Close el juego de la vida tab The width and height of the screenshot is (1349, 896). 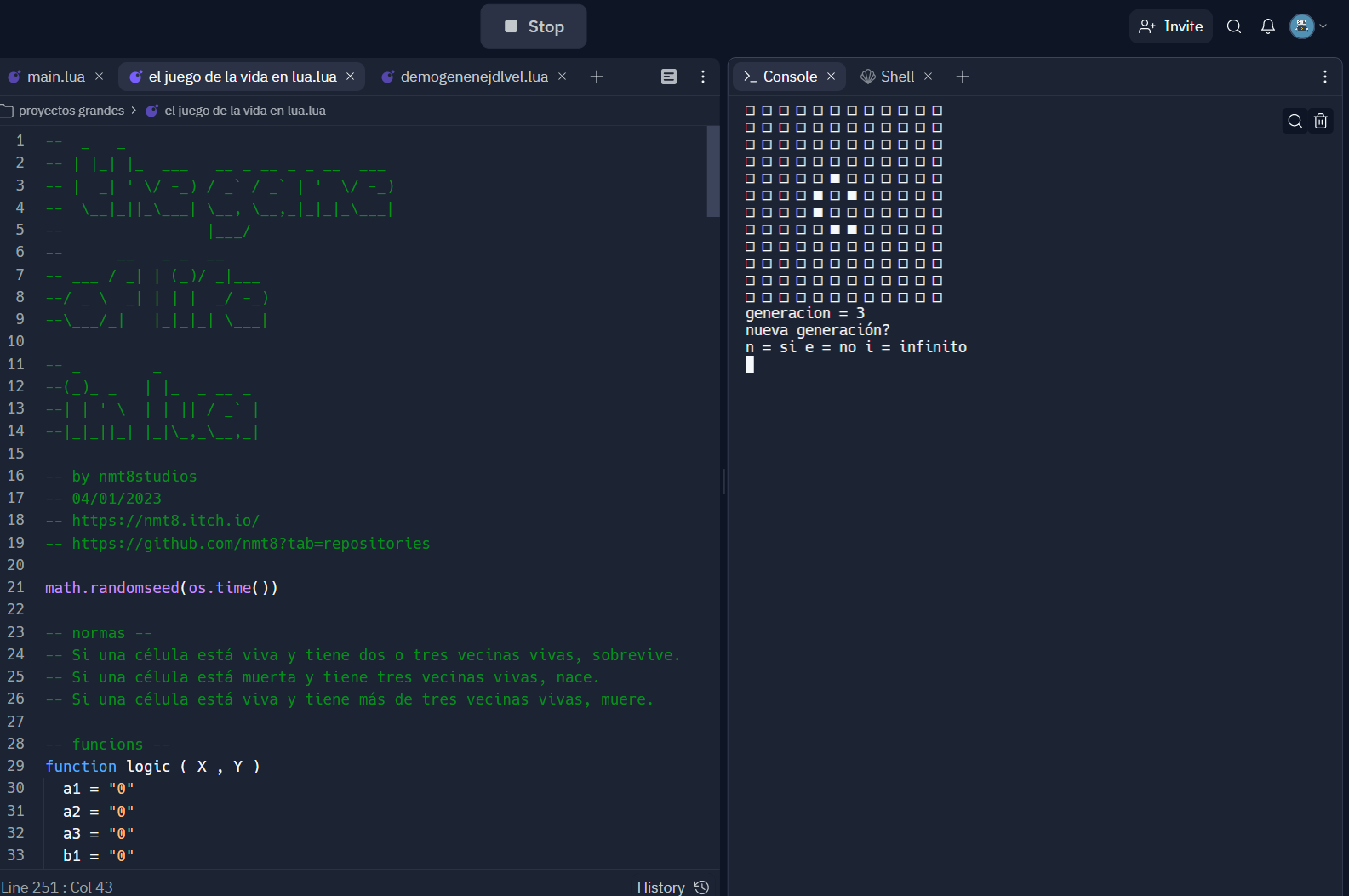[x=350, y=77]
